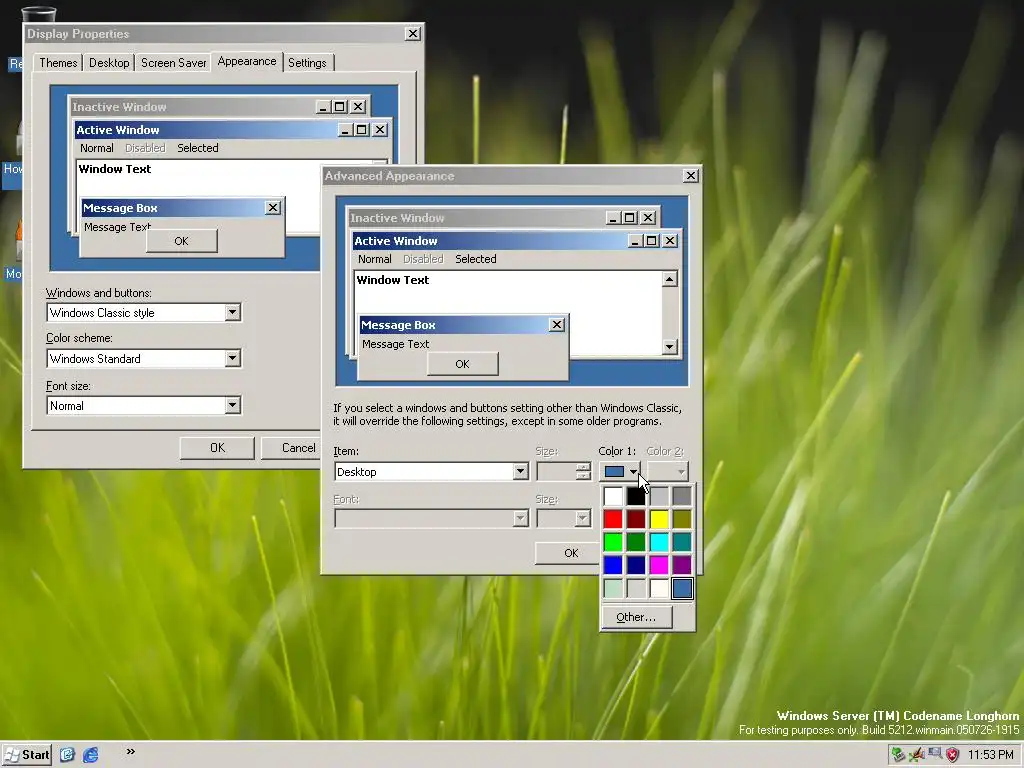Click the second tray icon with the orange mark
The height and width of the screenshot is (768, 1024).
[x=917, y=755]
